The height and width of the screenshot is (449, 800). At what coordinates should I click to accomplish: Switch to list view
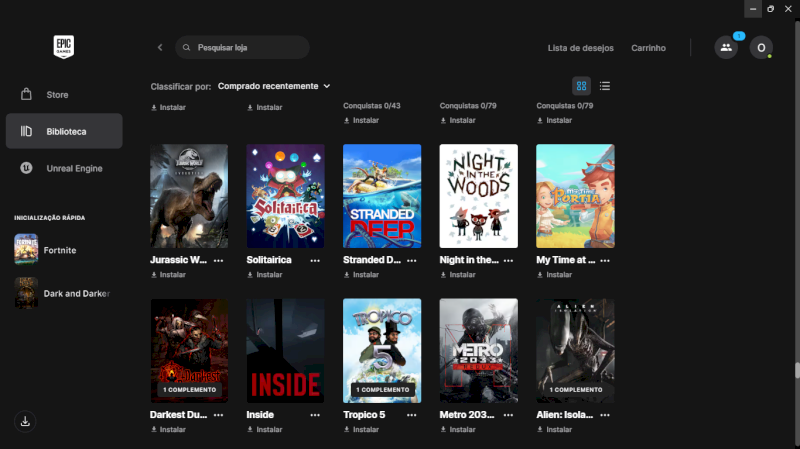[605, 86]
